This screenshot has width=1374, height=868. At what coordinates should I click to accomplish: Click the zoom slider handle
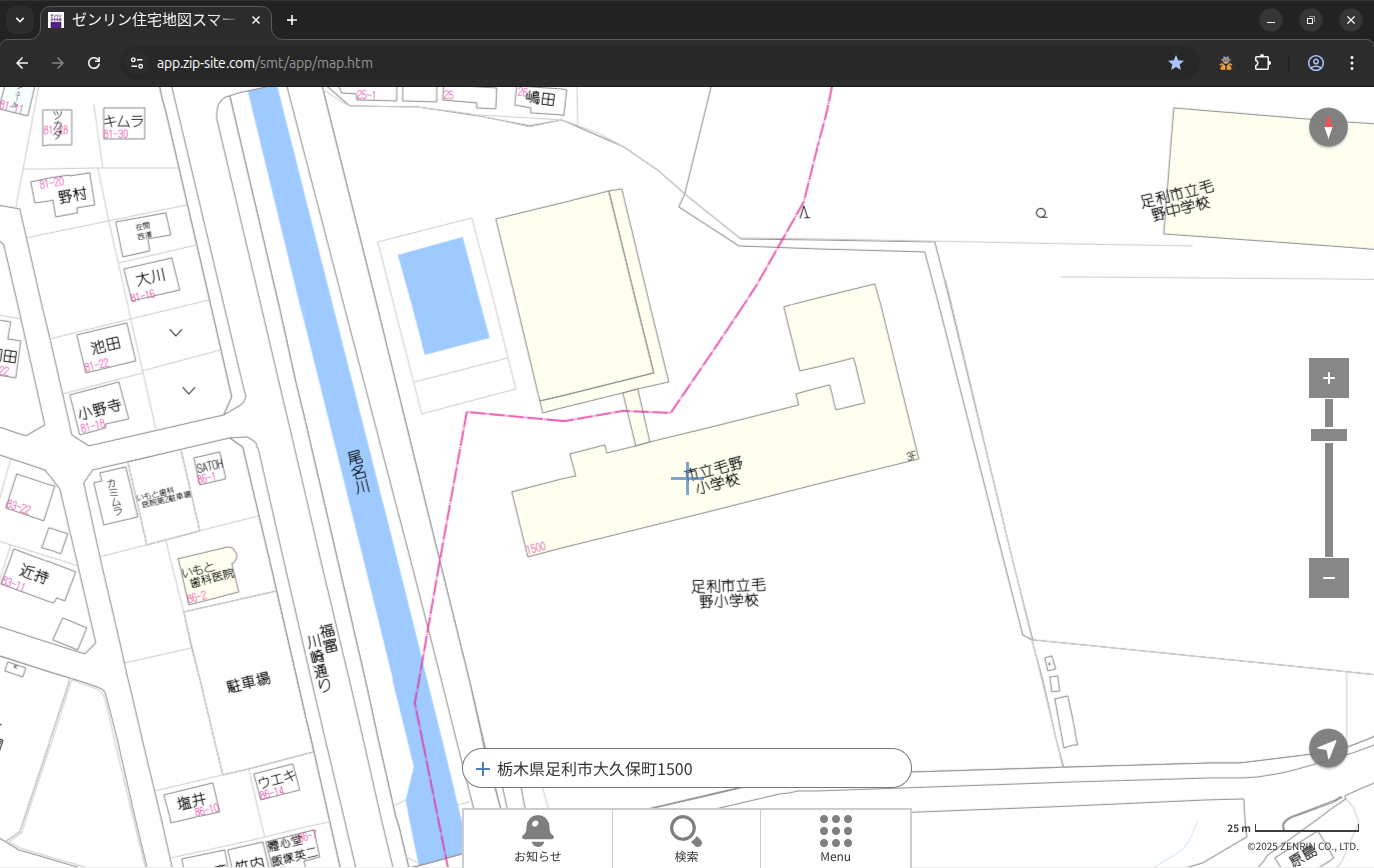(1328, 435)
